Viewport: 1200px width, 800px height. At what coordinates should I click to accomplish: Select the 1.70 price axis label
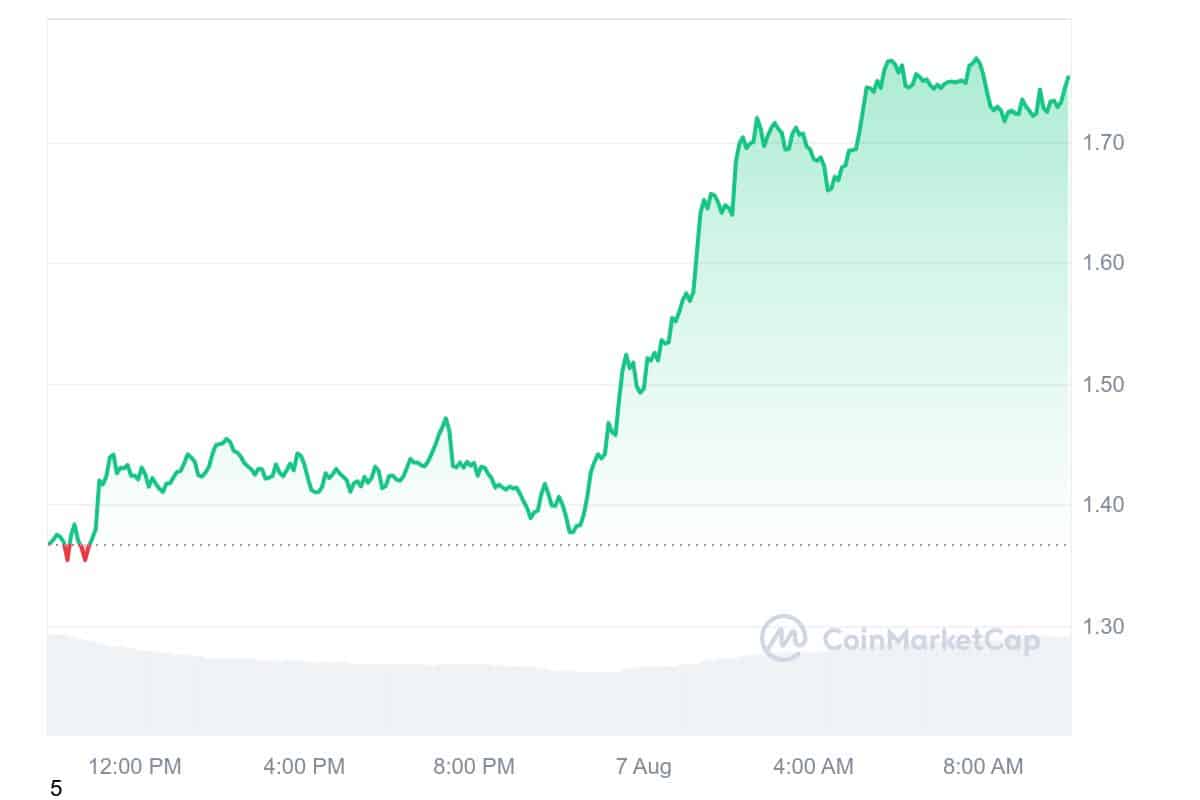[1104, 142]
